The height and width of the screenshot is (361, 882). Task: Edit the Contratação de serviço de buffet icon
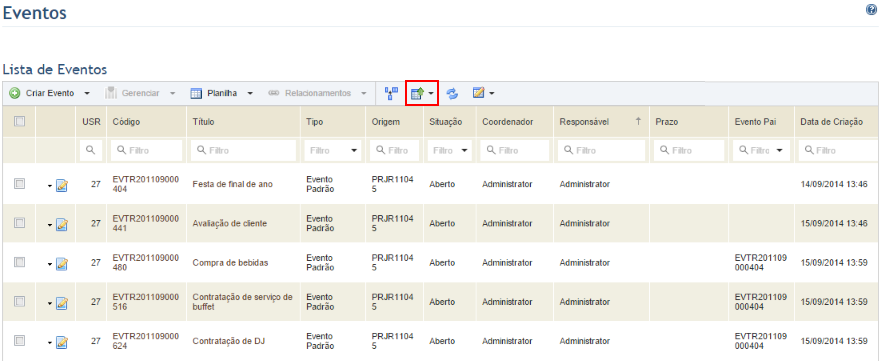(62, 303)
